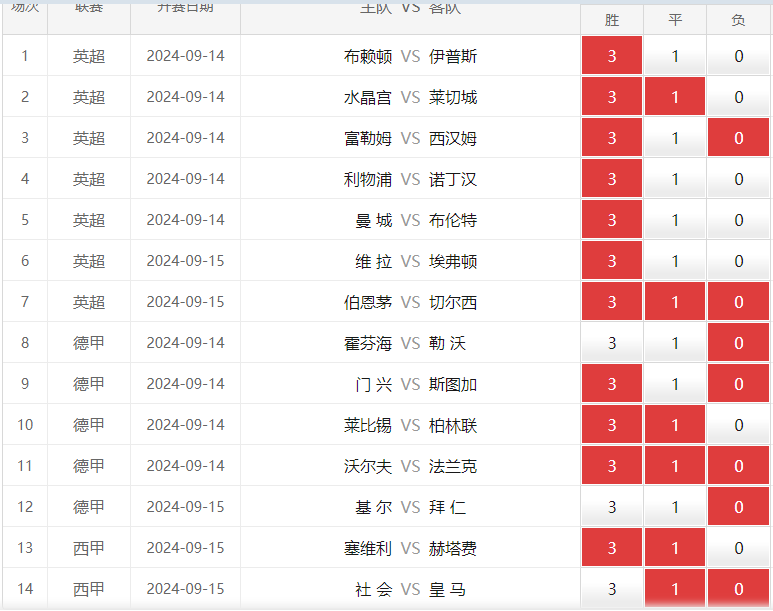The image size is (773, 611).
Task: Select draw (1) for 富勒姆 VS 西汉姆
Action: pyautogui.click(x=675, y=137)
